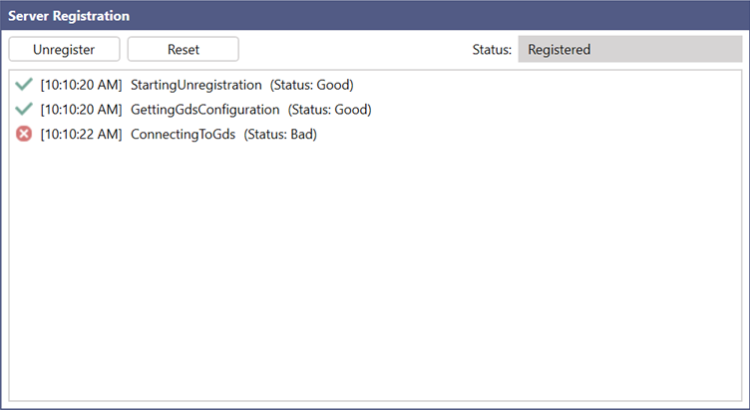
Task: Click the timestamp of the GettingGdsConfiguration entry
Action: click(81, 109)
